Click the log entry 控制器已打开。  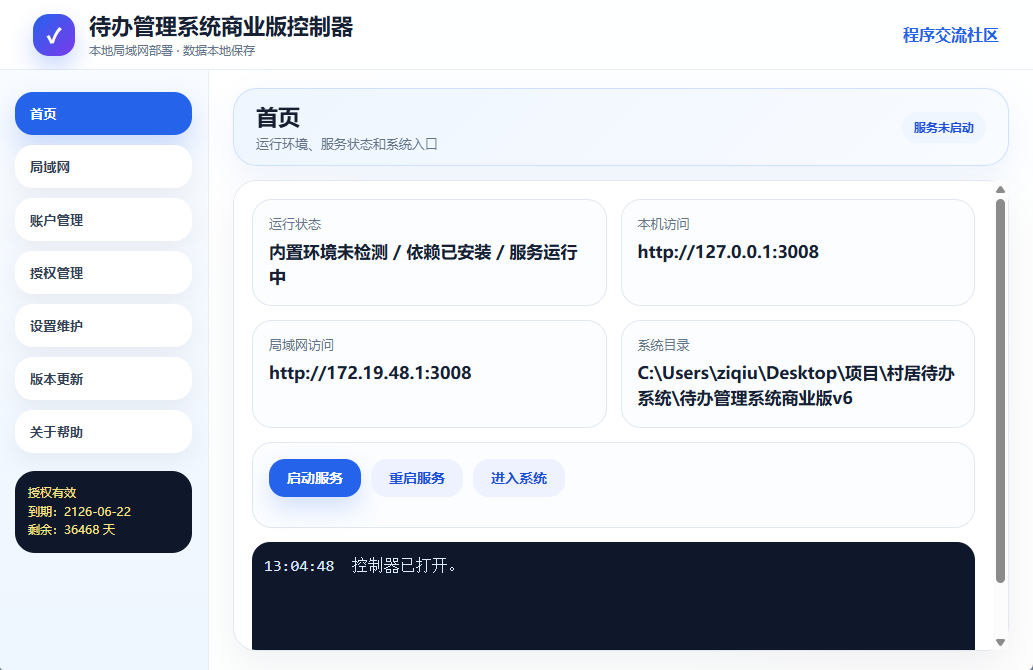[405, 565]
